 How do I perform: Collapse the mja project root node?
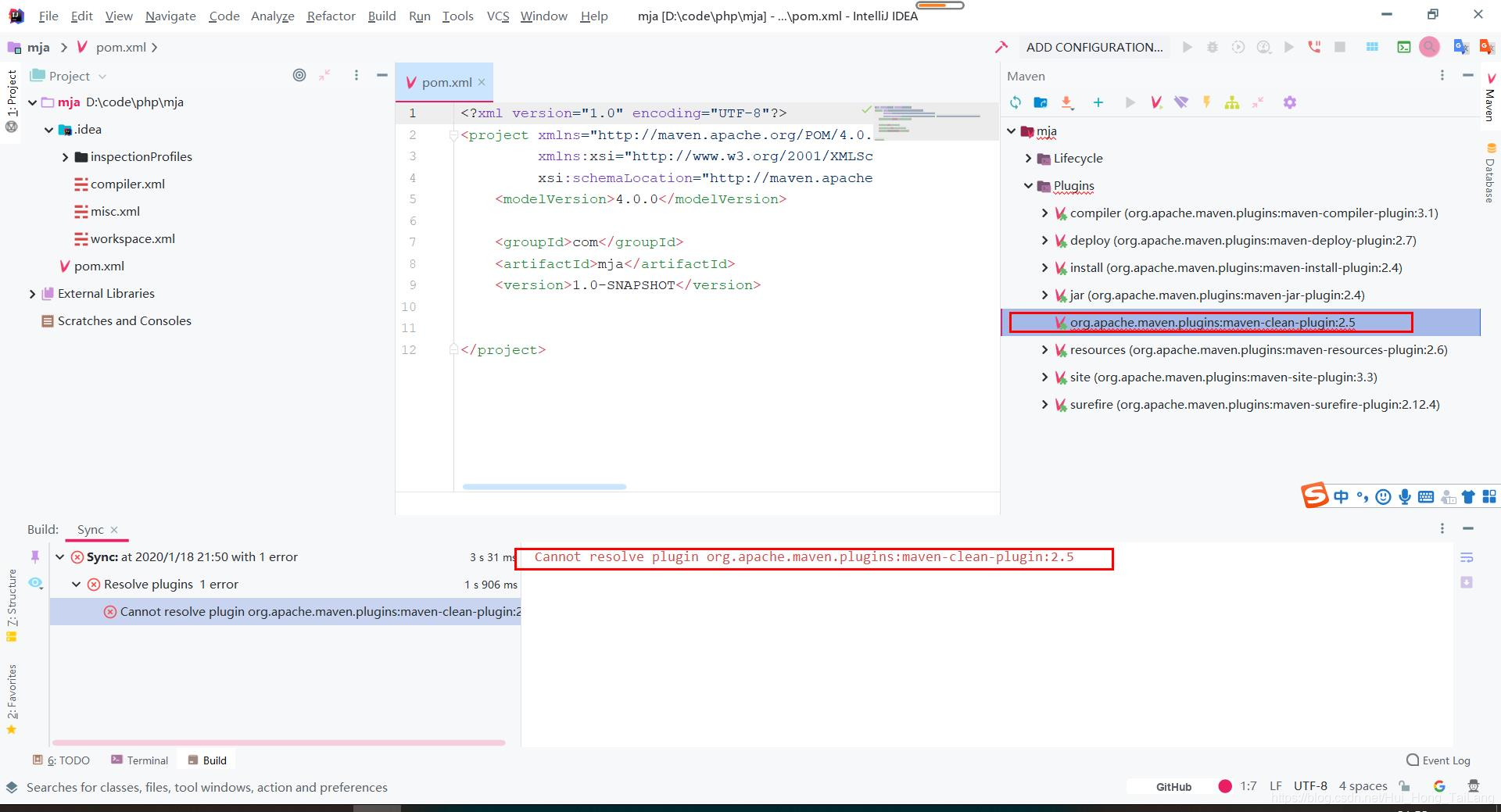(x=33, y=102)
